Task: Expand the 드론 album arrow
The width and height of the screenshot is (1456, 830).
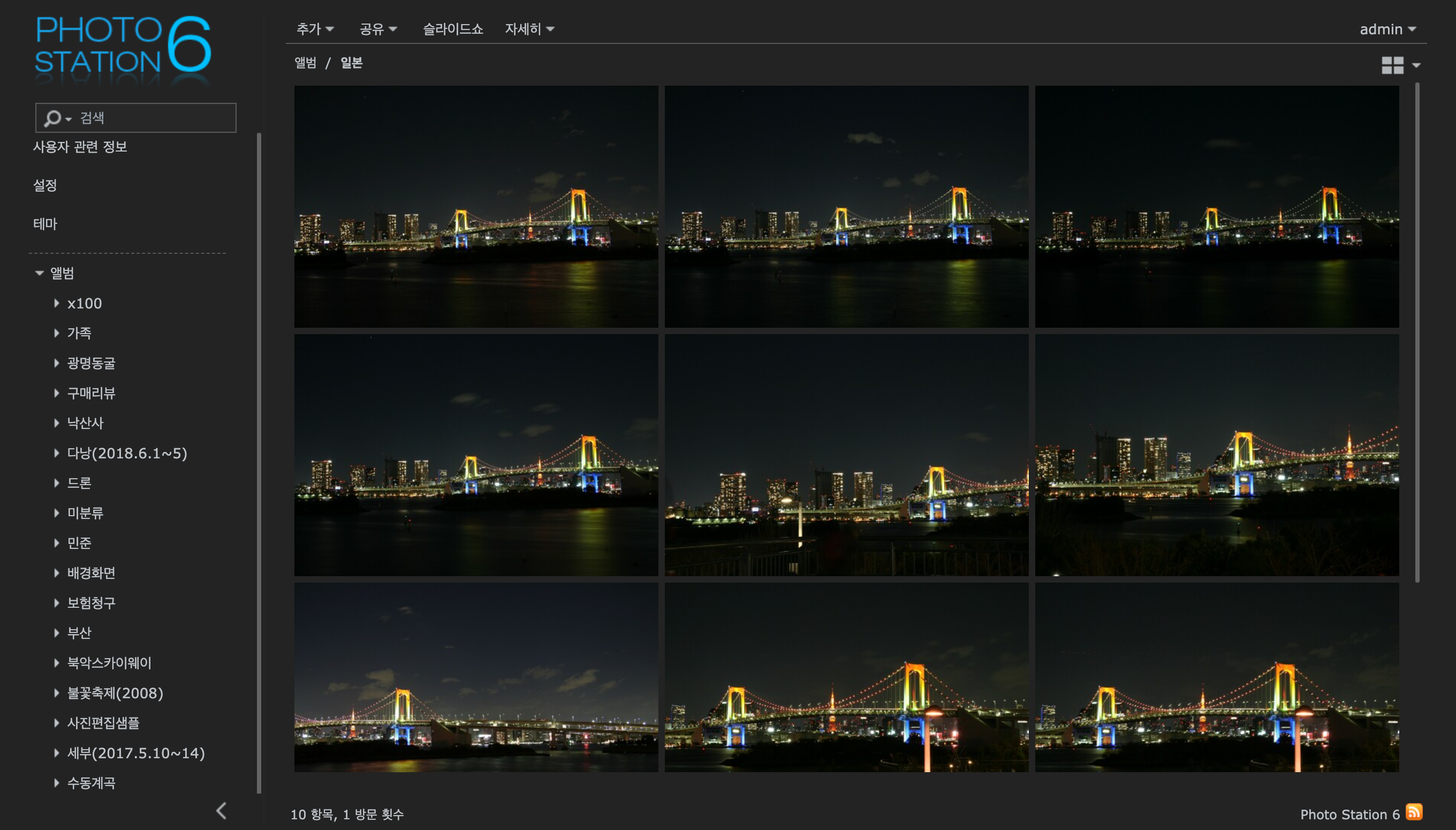Action: pyautogui.click(x=56, y=483)
